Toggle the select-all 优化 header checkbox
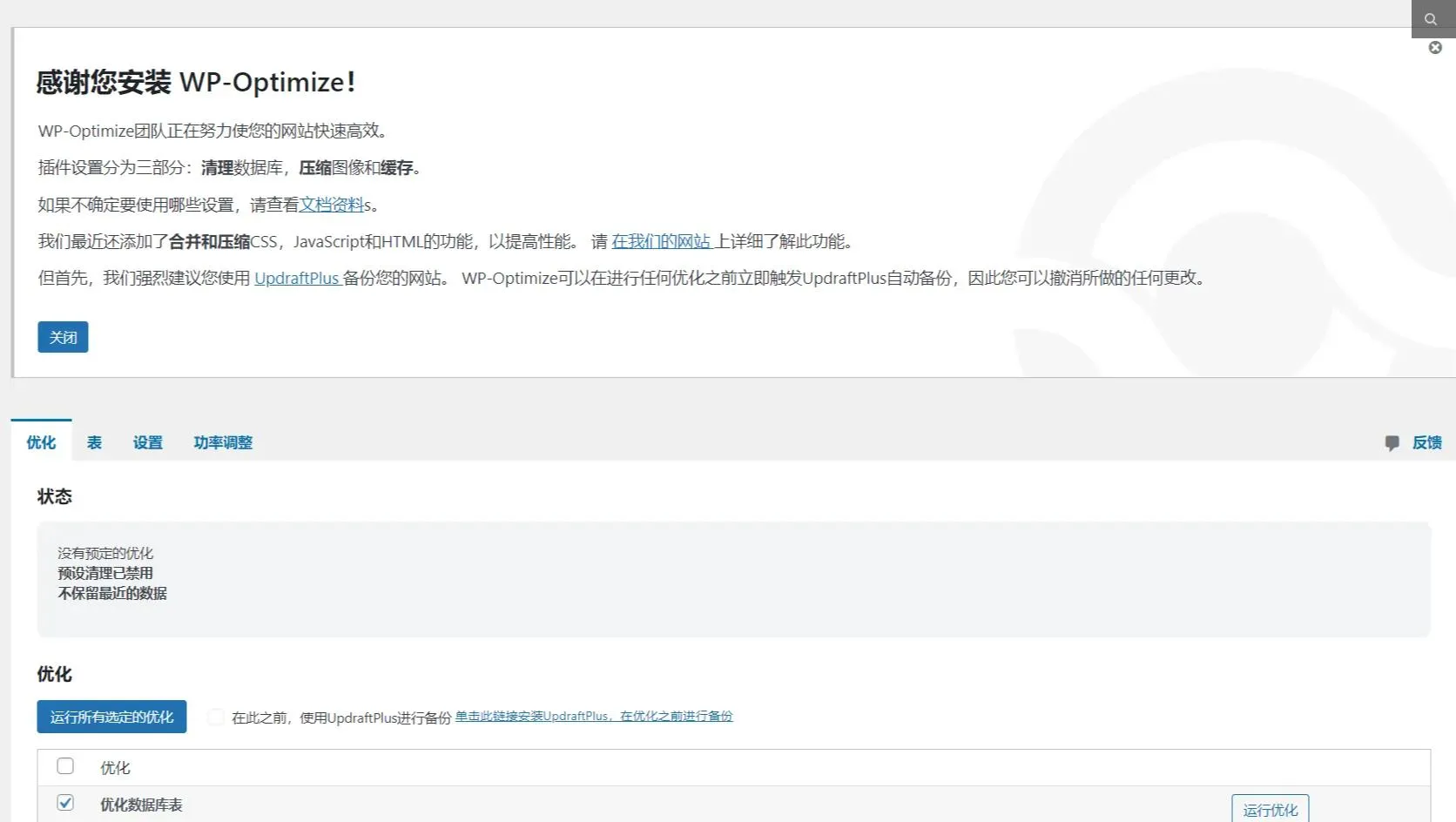Screen dimensions: 1456x822 coord(65,766)
